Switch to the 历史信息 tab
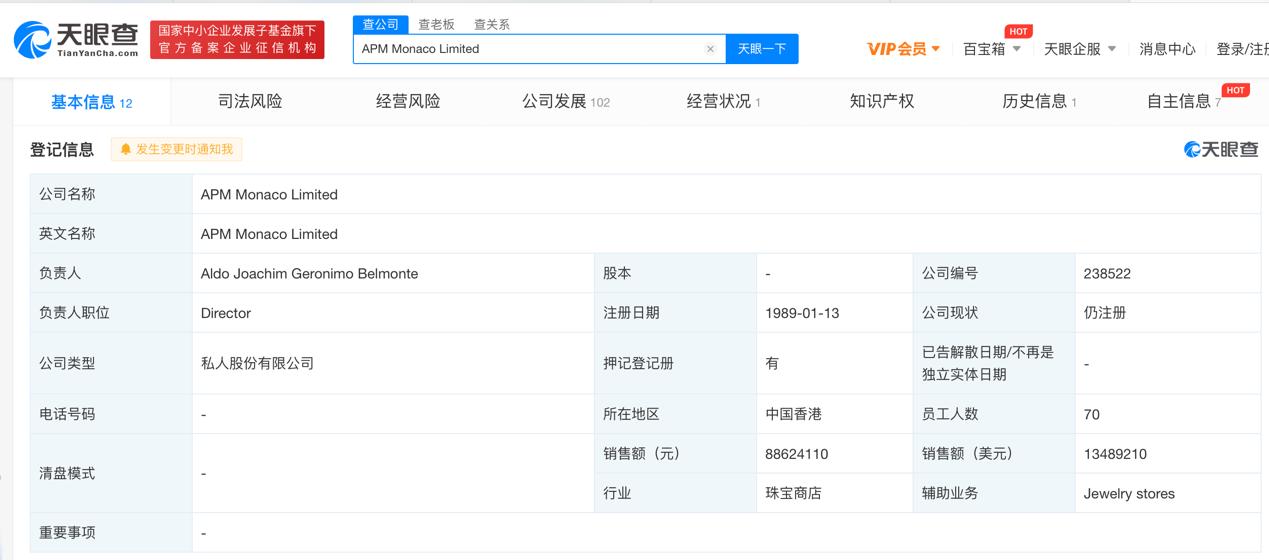 coord(1040,102)
